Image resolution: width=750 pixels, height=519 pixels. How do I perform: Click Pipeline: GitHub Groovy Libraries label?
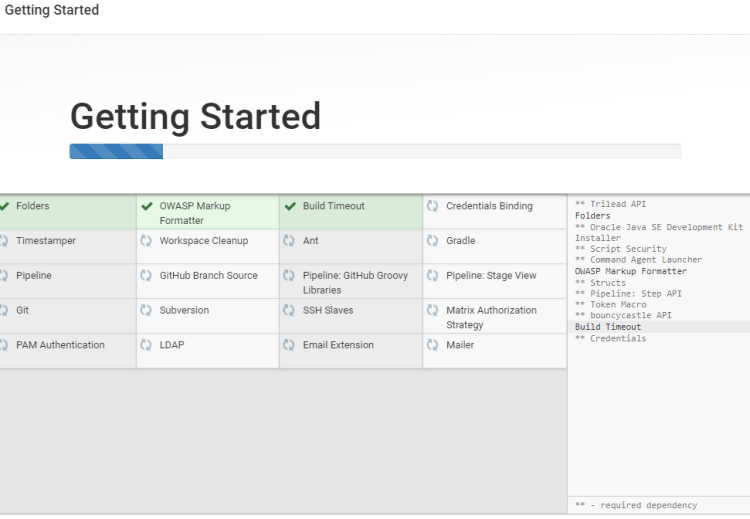click(355, 283)
